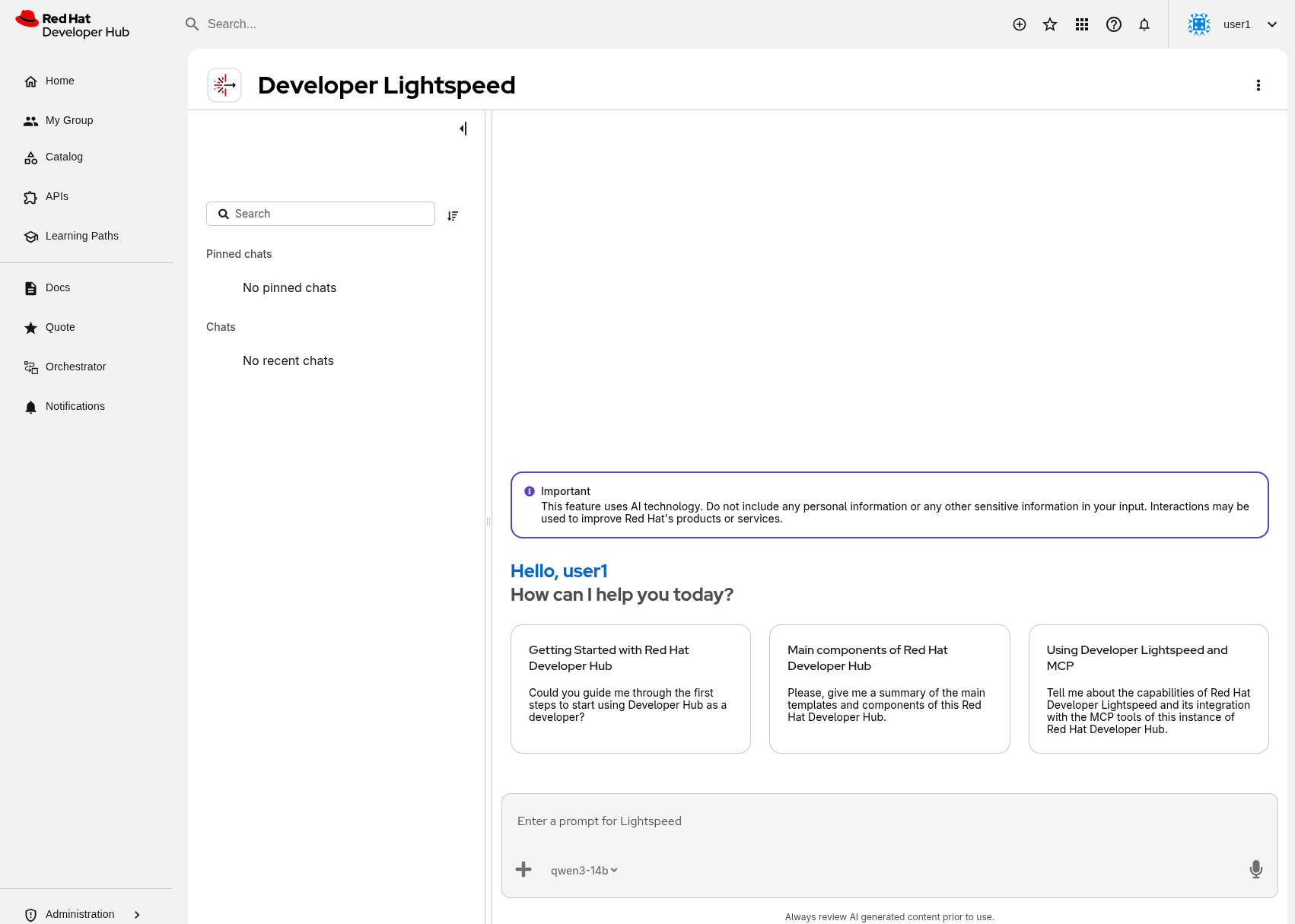Click the Red Hat Developer Hub logo
The image size is (1295, 924).
[73, 24]
